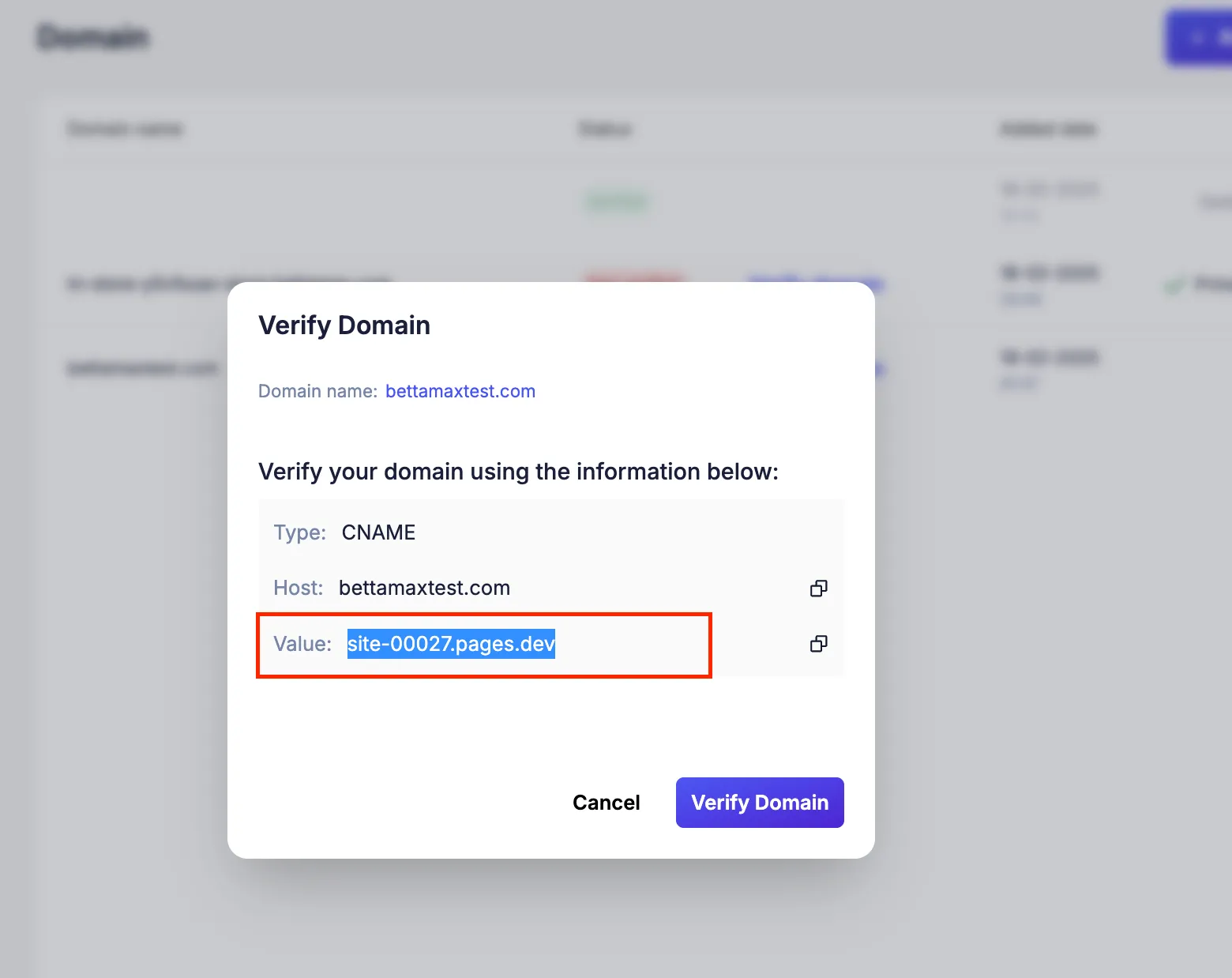The width and height of the screenshot is (1232, 978).
Task: Click the CNAME record type text
Action: point(378,532)
